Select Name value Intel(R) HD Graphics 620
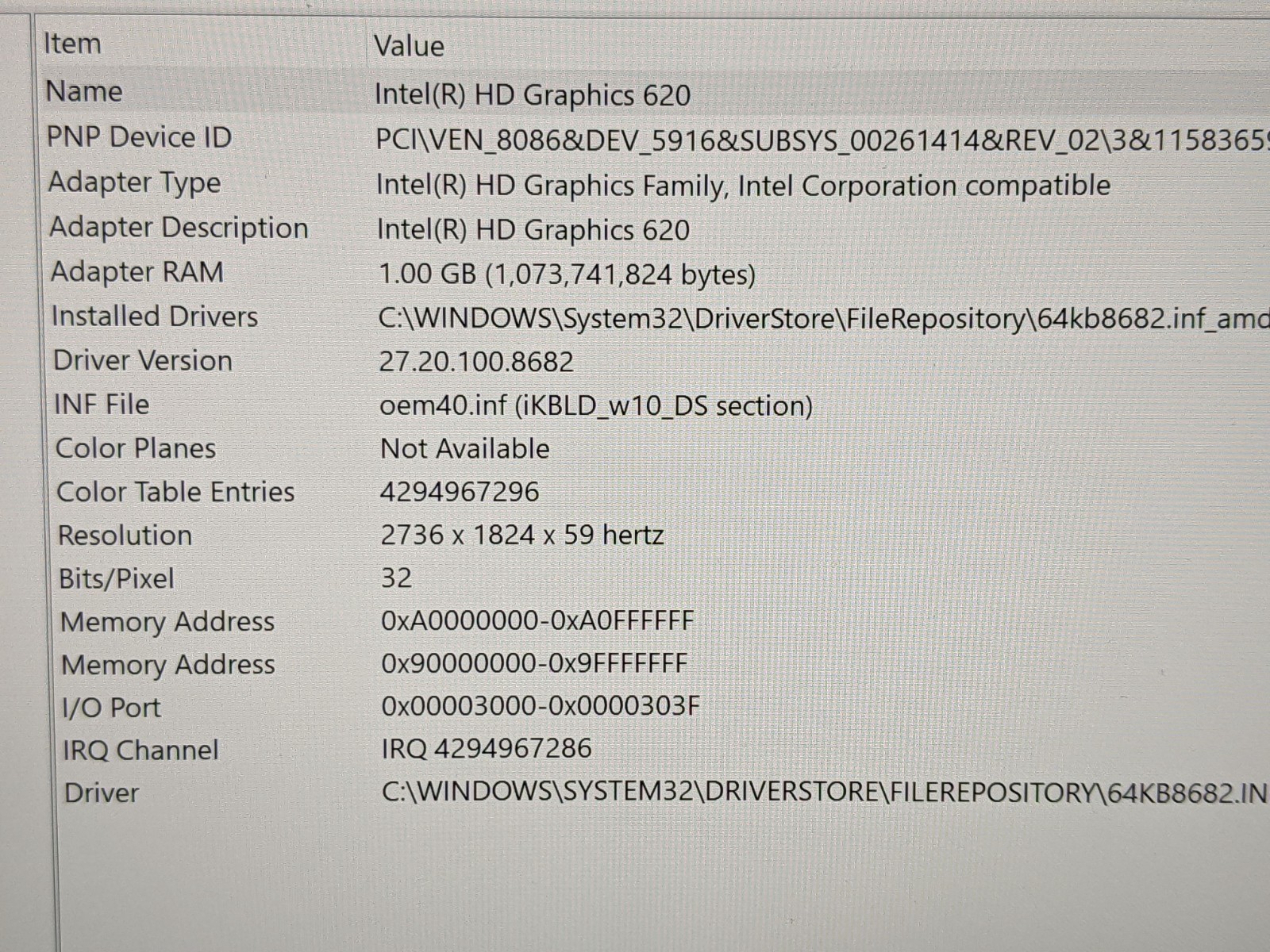 tap(533, 95)
